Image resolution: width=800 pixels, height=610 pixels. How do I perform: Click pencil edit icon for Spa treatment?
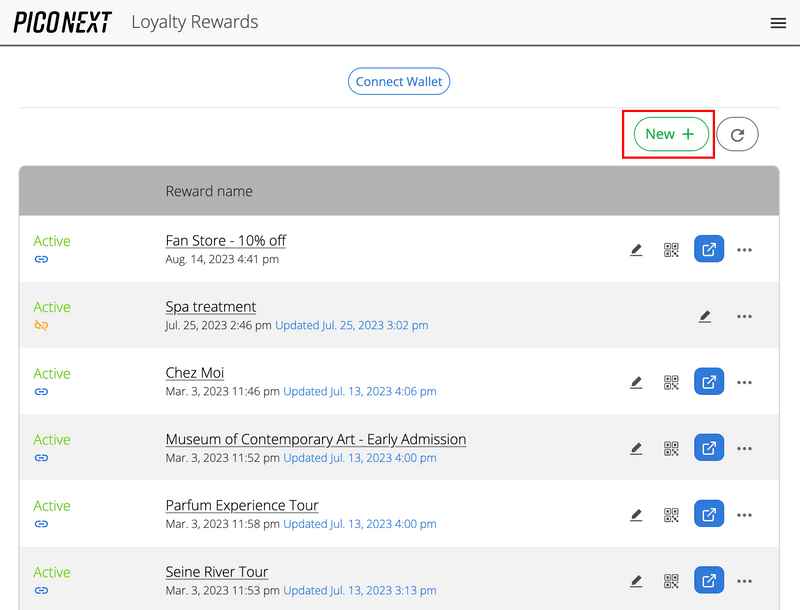coord(705,316)
